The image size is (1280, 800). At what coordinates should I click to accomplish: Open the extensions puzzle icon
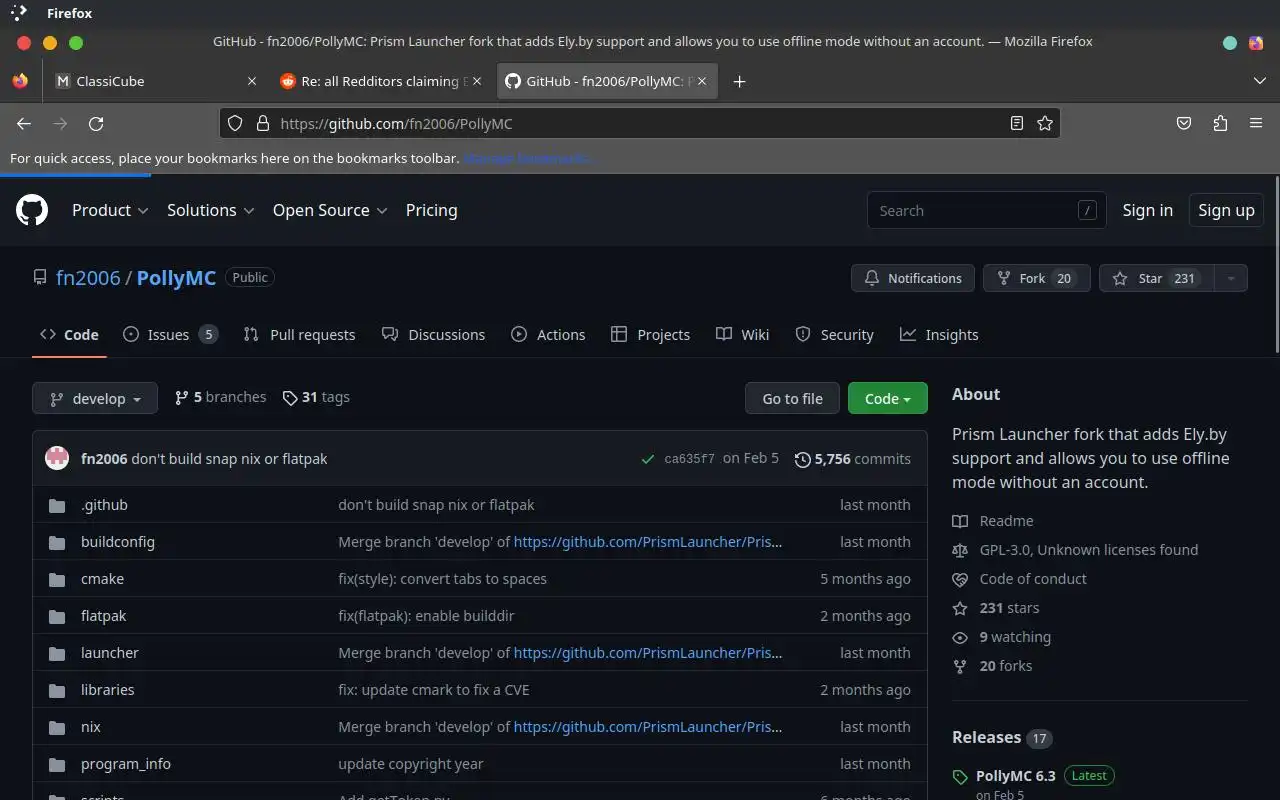(x=1220, y=123)
